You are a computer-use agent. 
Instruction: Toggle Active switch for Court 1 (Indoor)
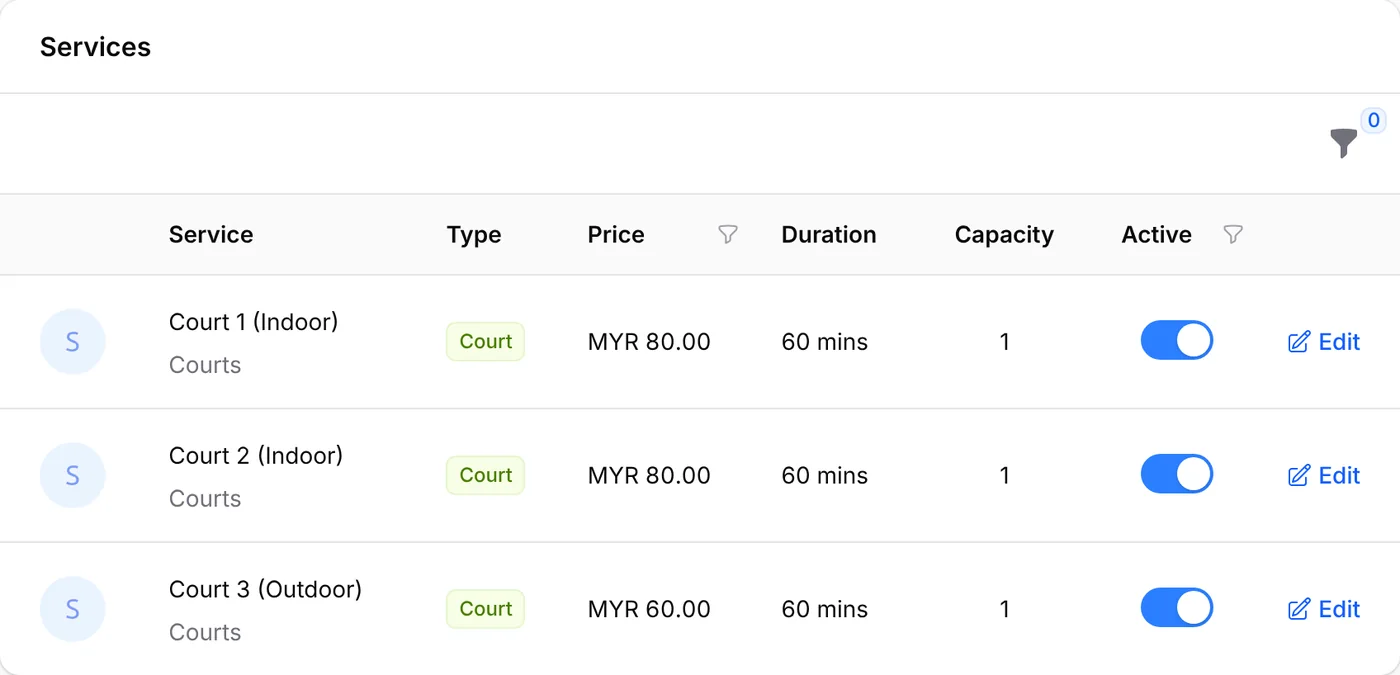pos(1177,341)
